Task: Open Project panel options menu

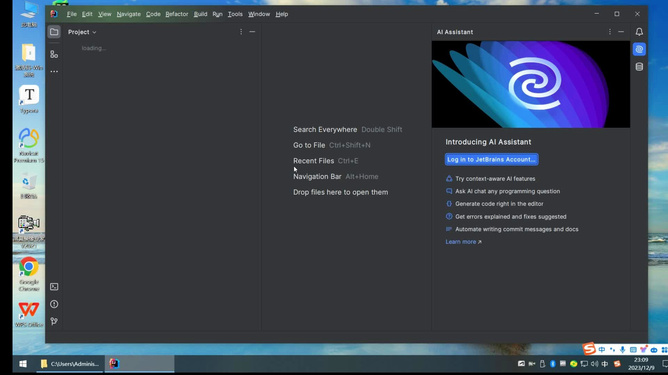Action: 241,32
